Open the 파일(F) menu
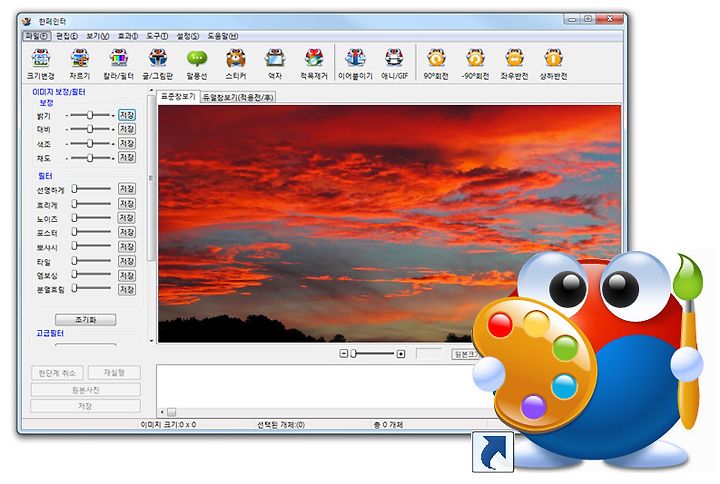Image resolution: width=720 pixels, height=484 pixels. pyautogui.click(x=37, y=36)
